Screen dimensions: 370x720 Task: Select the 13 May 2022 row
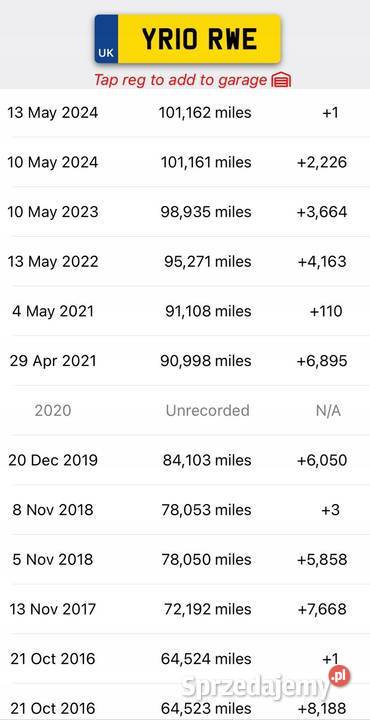point(185,261)
